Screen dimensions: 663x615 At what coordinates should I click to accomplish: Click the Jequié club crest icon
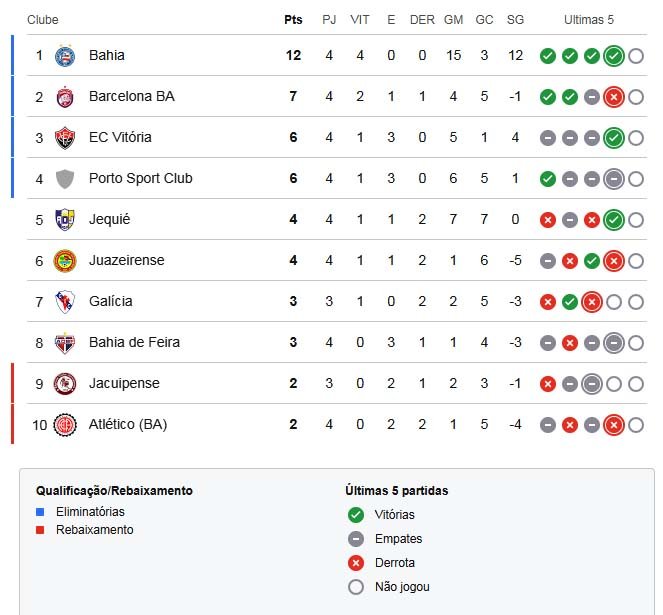65,220
